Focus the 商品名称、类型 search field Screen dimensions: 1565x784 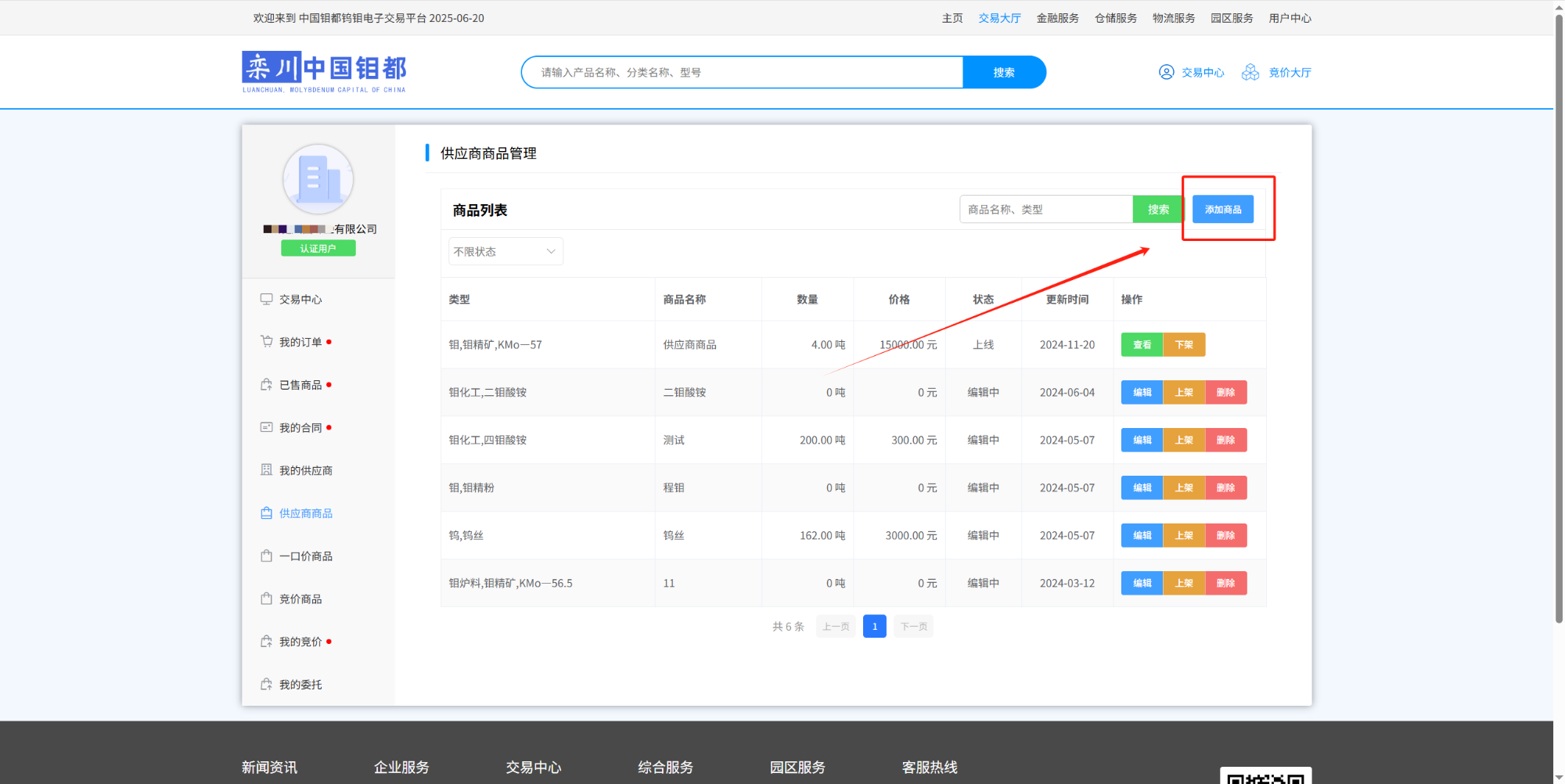click(1045, 210)
